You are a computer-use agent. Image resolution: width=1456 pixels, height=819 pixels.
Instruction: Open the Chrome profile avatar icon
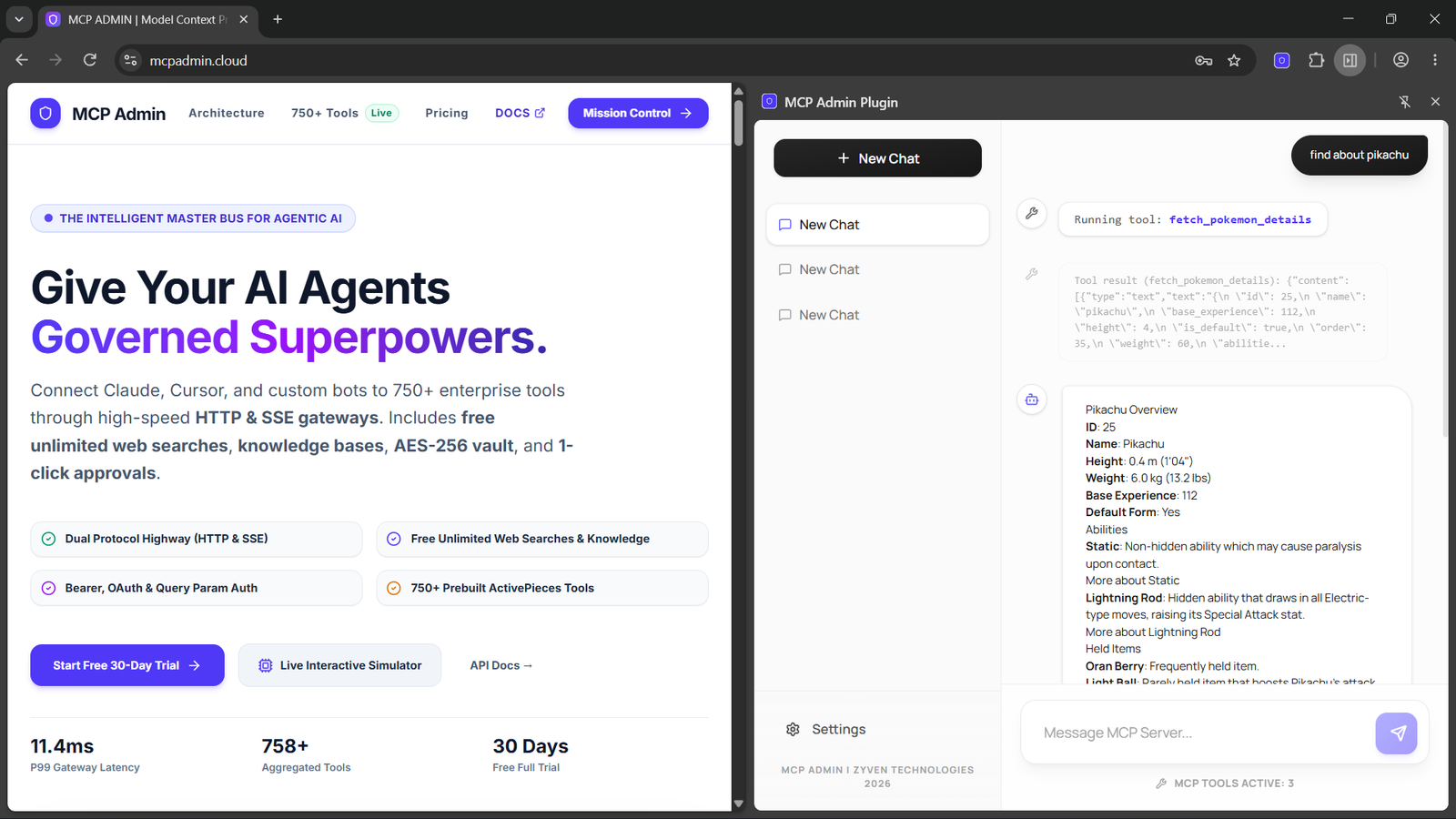(1400, 60)
